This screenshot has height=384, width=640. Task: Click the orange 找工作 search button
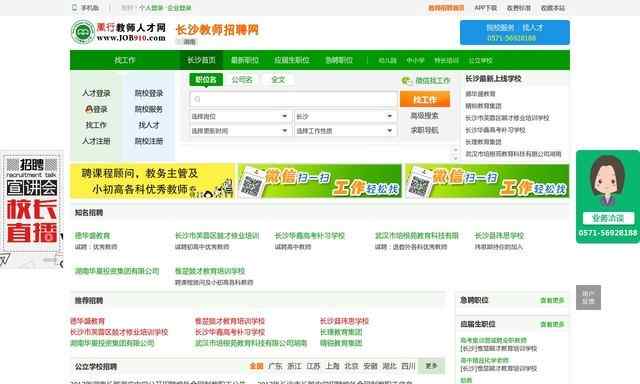coord(425,99)
